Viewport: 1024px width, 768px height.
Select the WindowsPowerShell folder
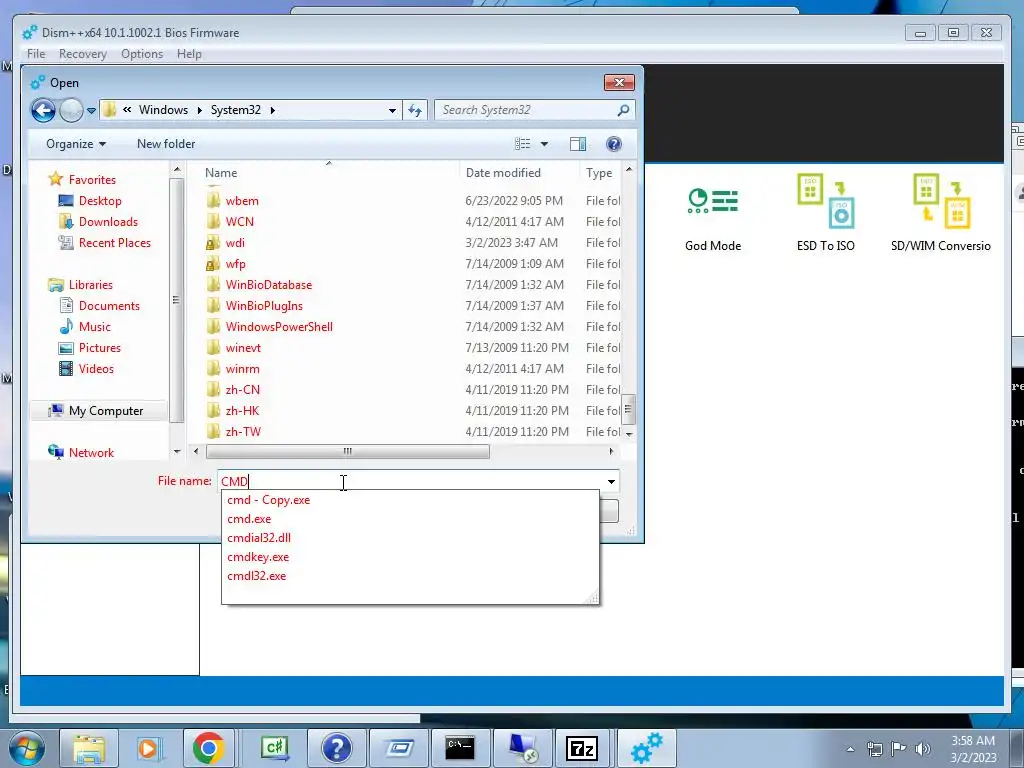click(x=279, y=327)
